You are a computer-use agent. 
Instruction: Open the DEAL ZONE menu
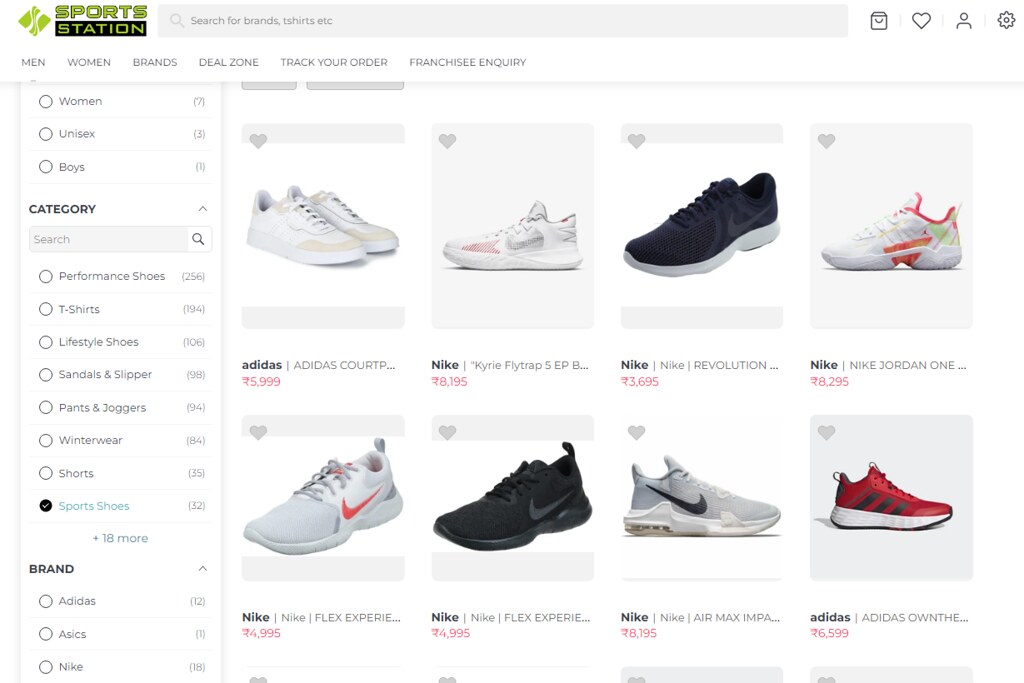click(x=228, y=62)
